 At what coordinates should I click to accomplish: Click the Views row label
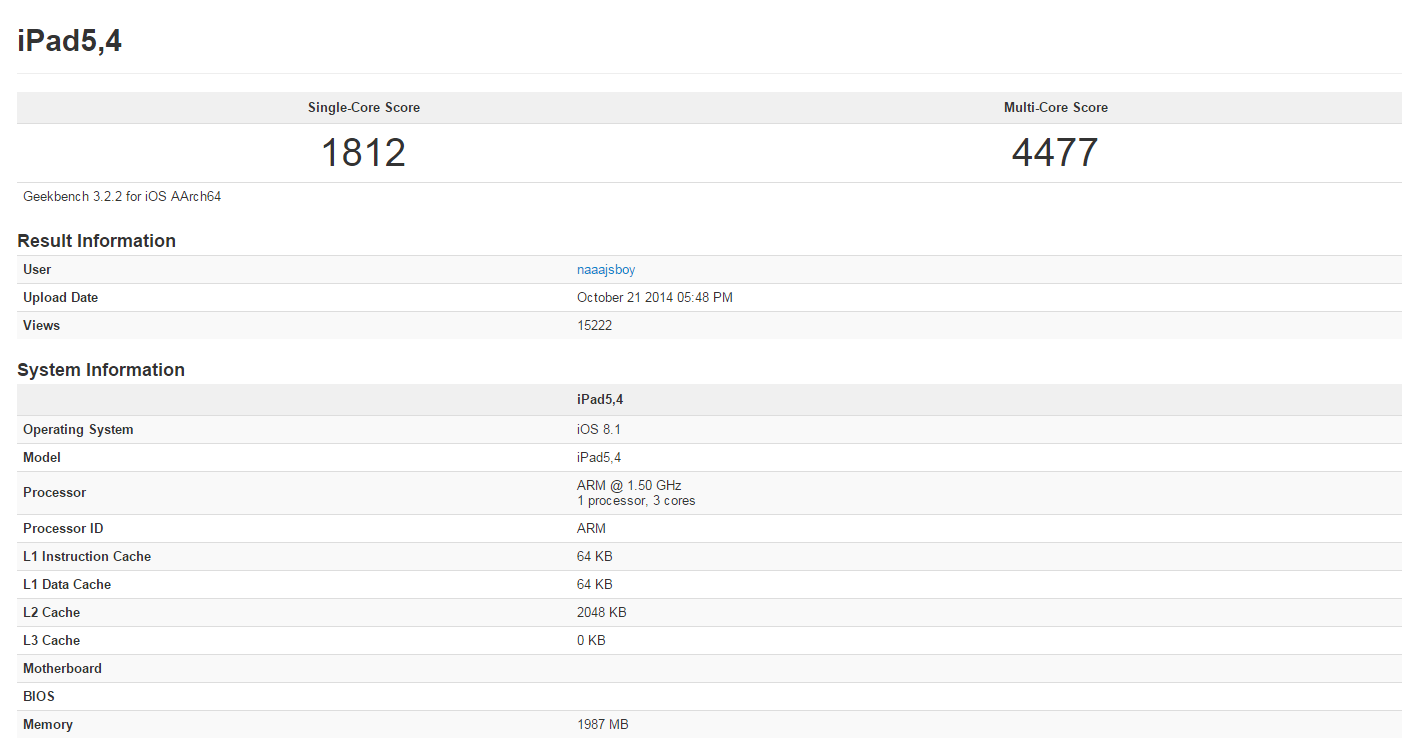[x=41, y=326]
